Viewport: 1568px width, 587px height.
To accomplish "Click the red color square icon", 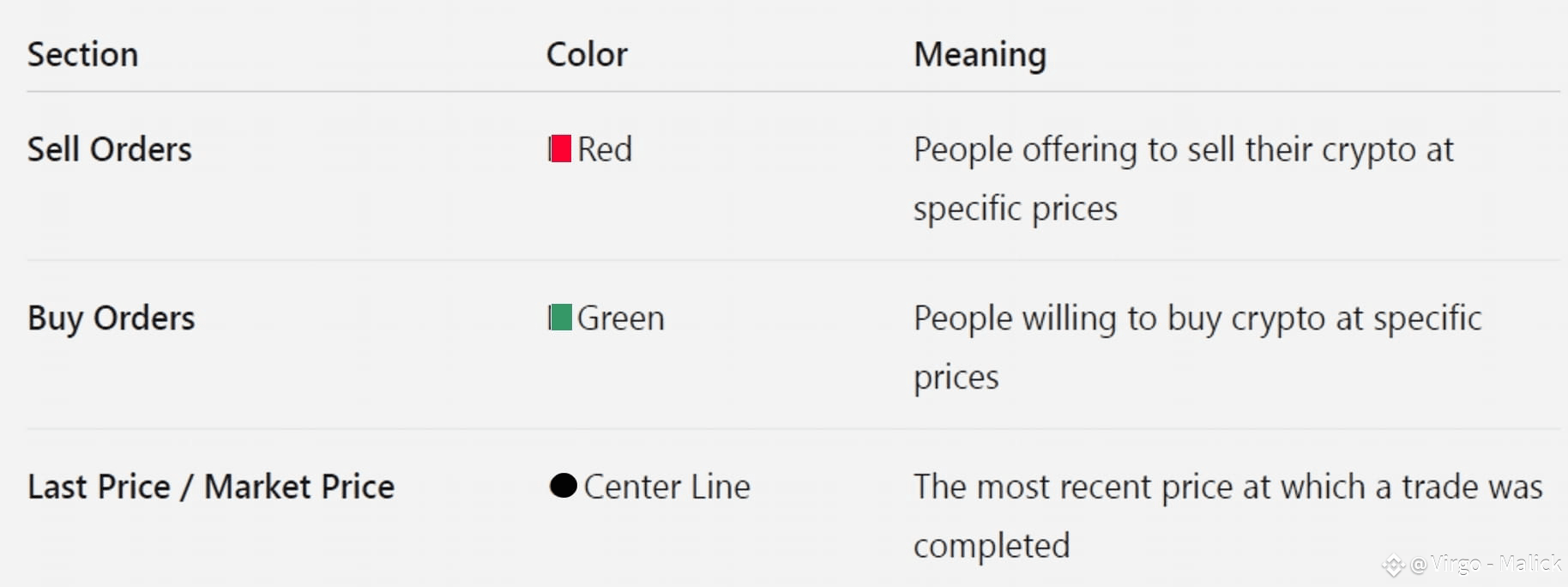I will point(560,149).
